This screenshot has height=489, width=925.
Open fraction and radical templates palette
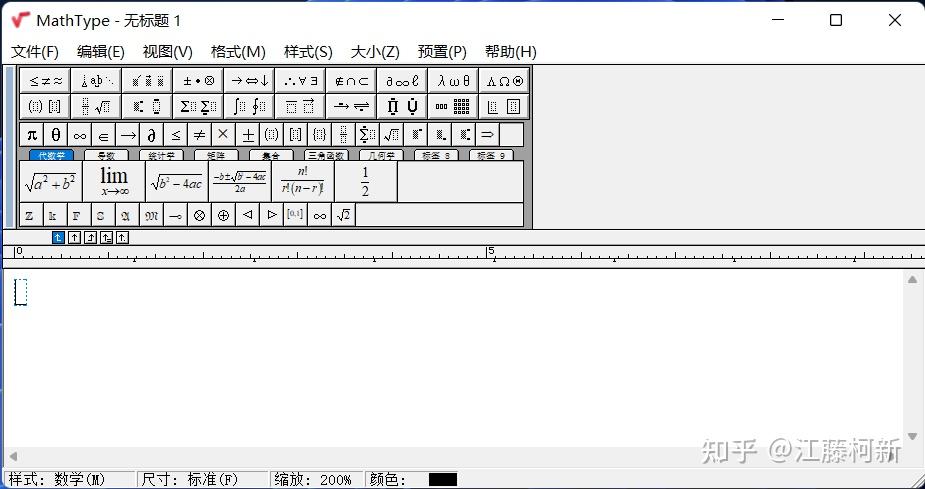[x=96, y=106]
